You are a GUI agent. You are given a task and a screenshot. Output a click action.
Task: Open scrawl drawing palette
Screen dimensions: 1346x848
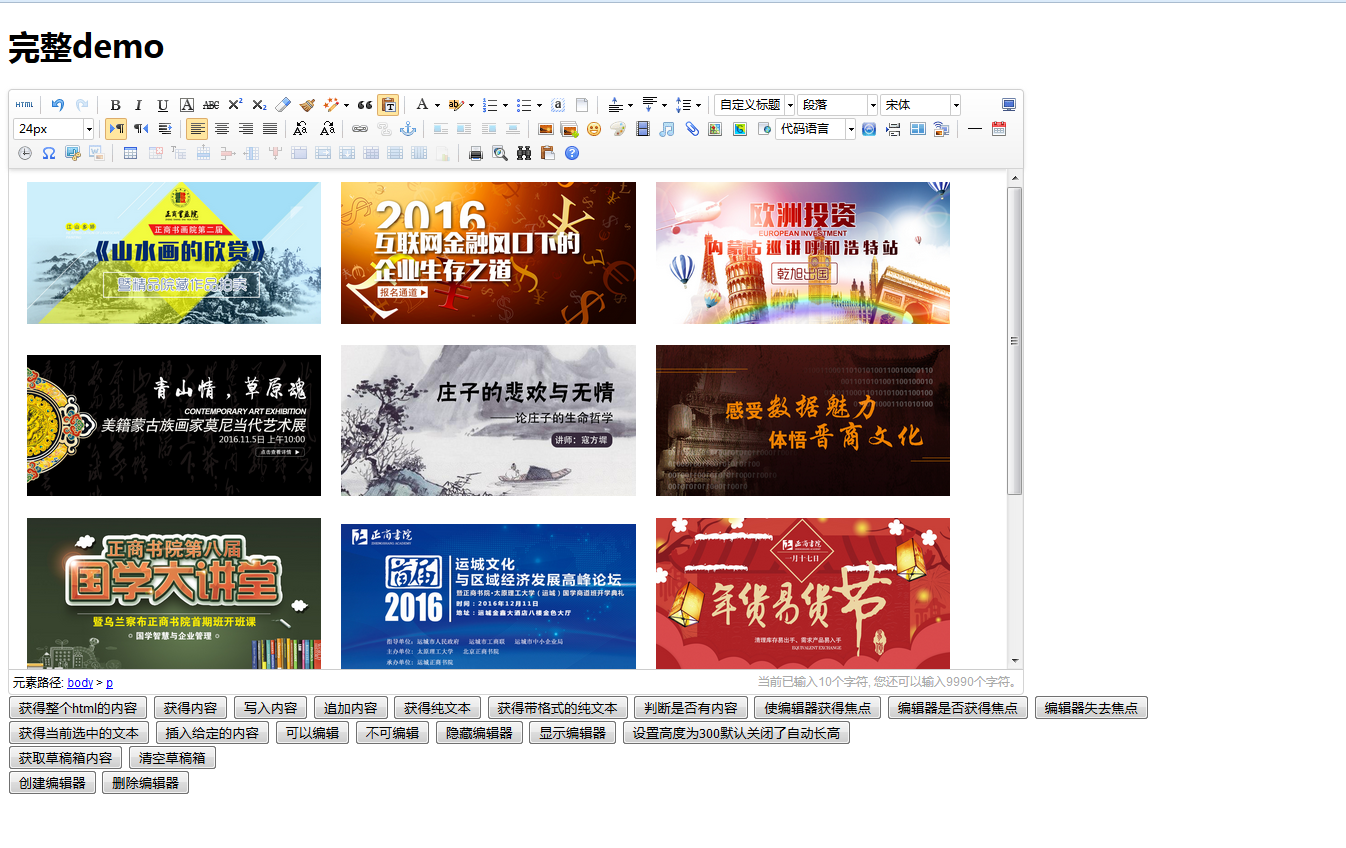pos(618,129)
